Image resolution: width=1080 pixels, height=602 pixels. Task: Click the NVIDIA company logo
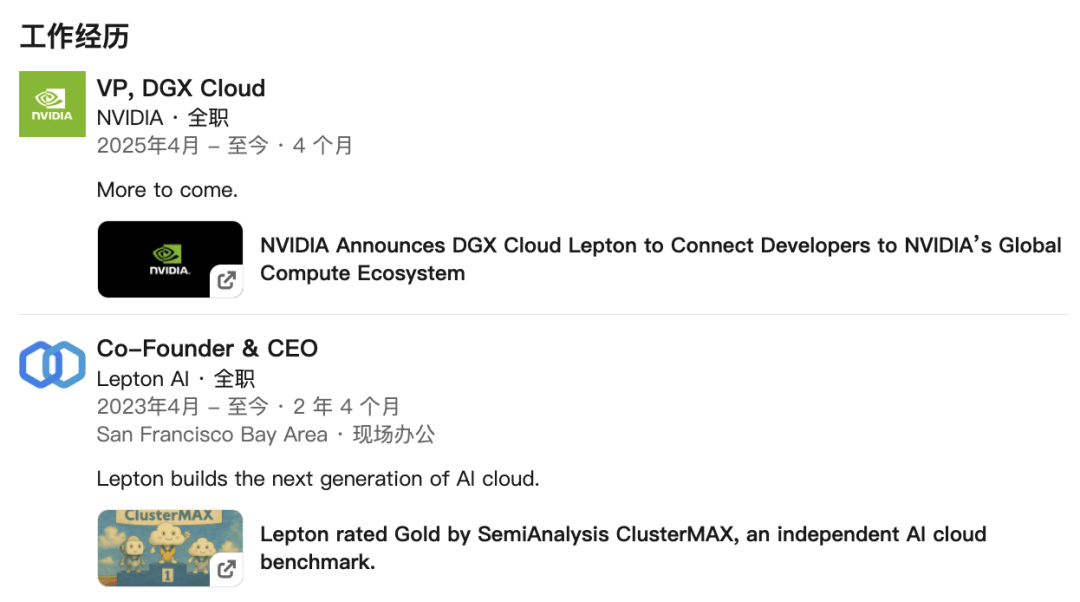[52, 104]
